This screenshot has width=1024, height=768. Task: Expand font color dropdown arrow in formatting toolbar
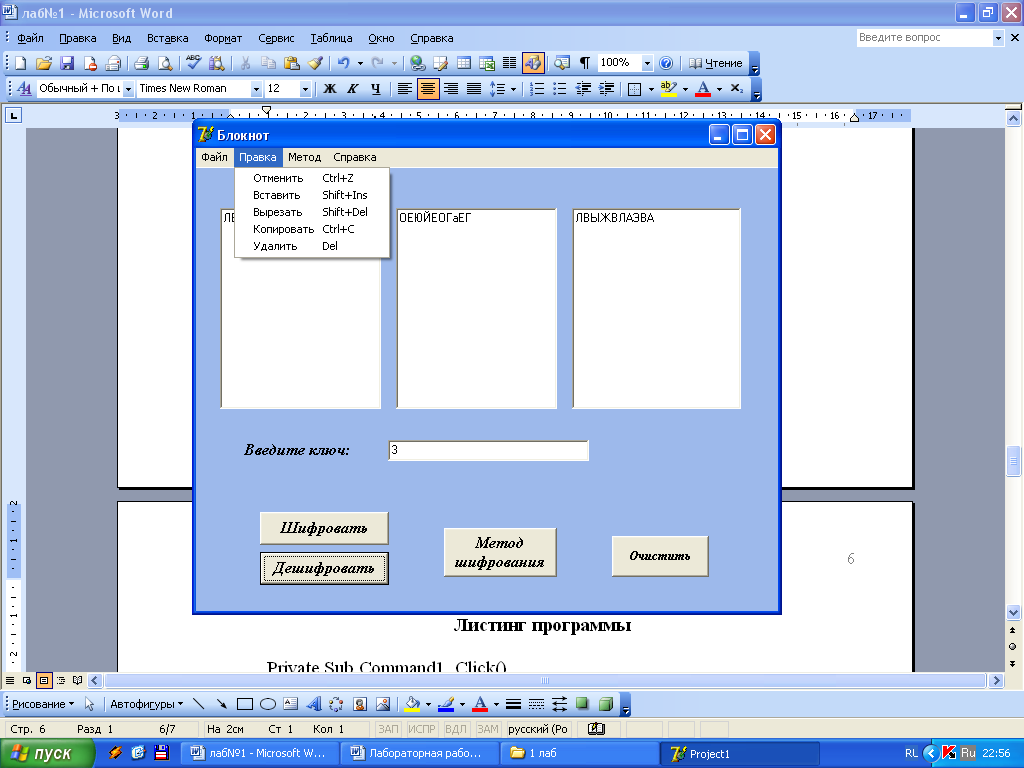click(x=719, y=89)
